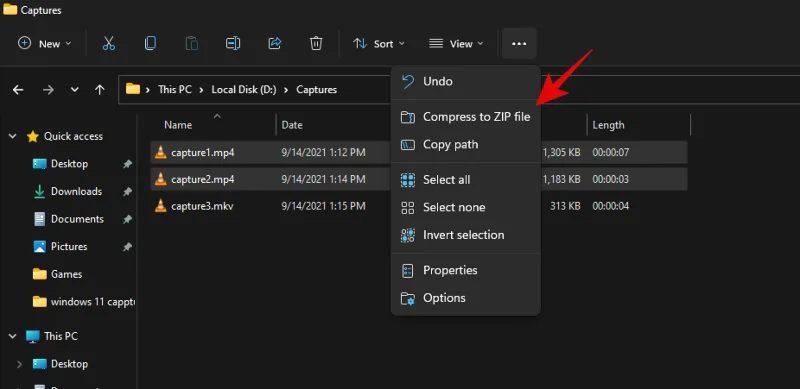Open the three-dot See more button
The height and width of the screenshot is (389, 800).
coord(519,44)
